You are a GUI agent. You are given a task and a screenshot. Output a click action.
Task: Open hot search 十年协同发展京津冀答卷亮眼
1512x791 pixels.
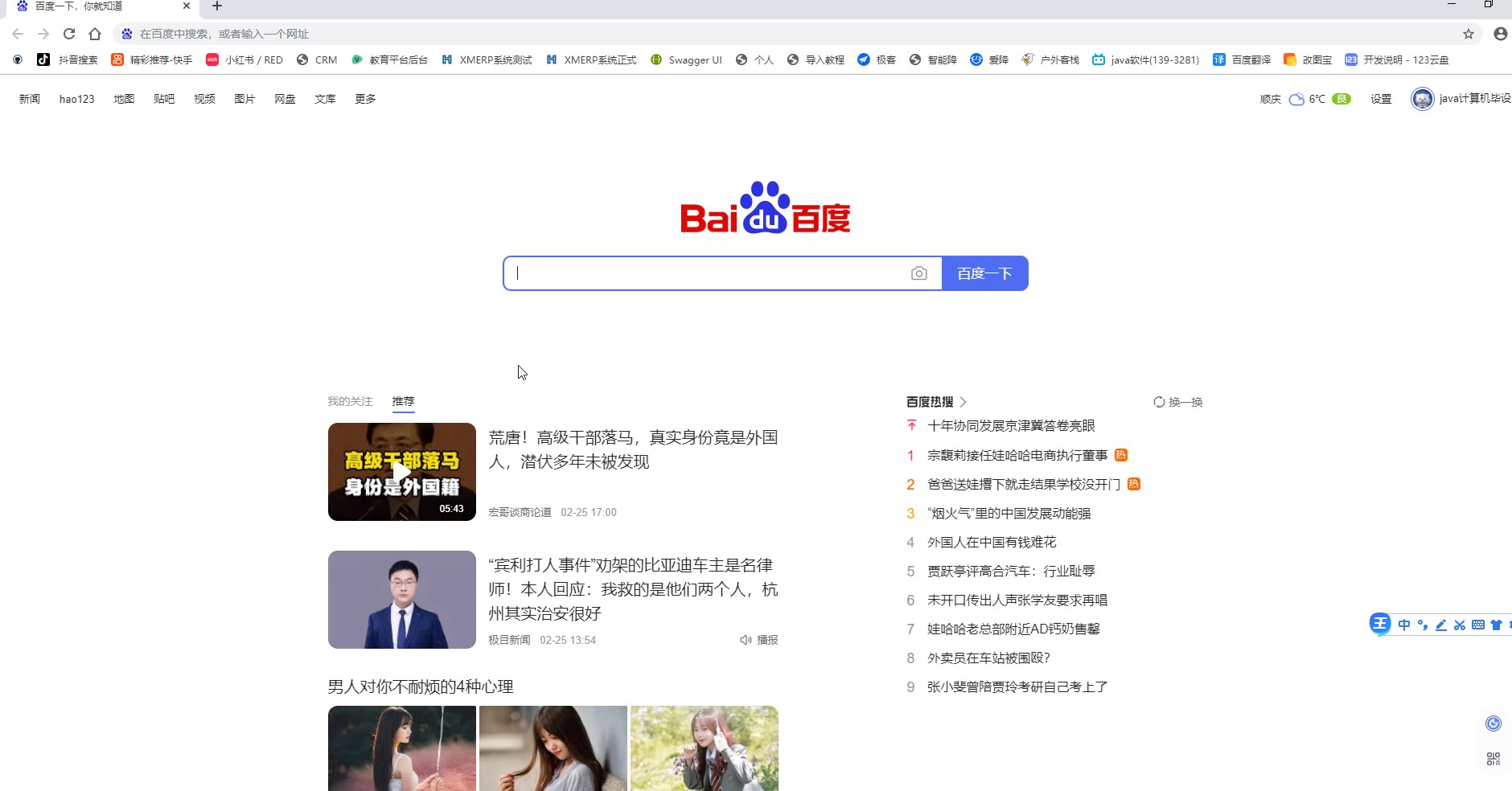point(1011,425)
